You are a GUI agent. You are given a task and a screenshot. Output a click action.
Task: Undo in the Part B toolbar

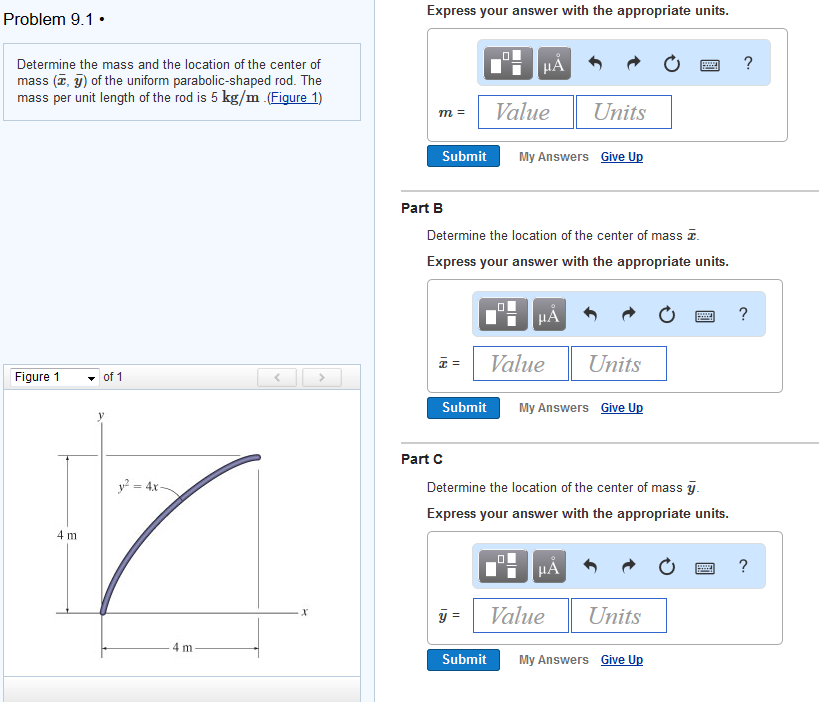(590, 314)
